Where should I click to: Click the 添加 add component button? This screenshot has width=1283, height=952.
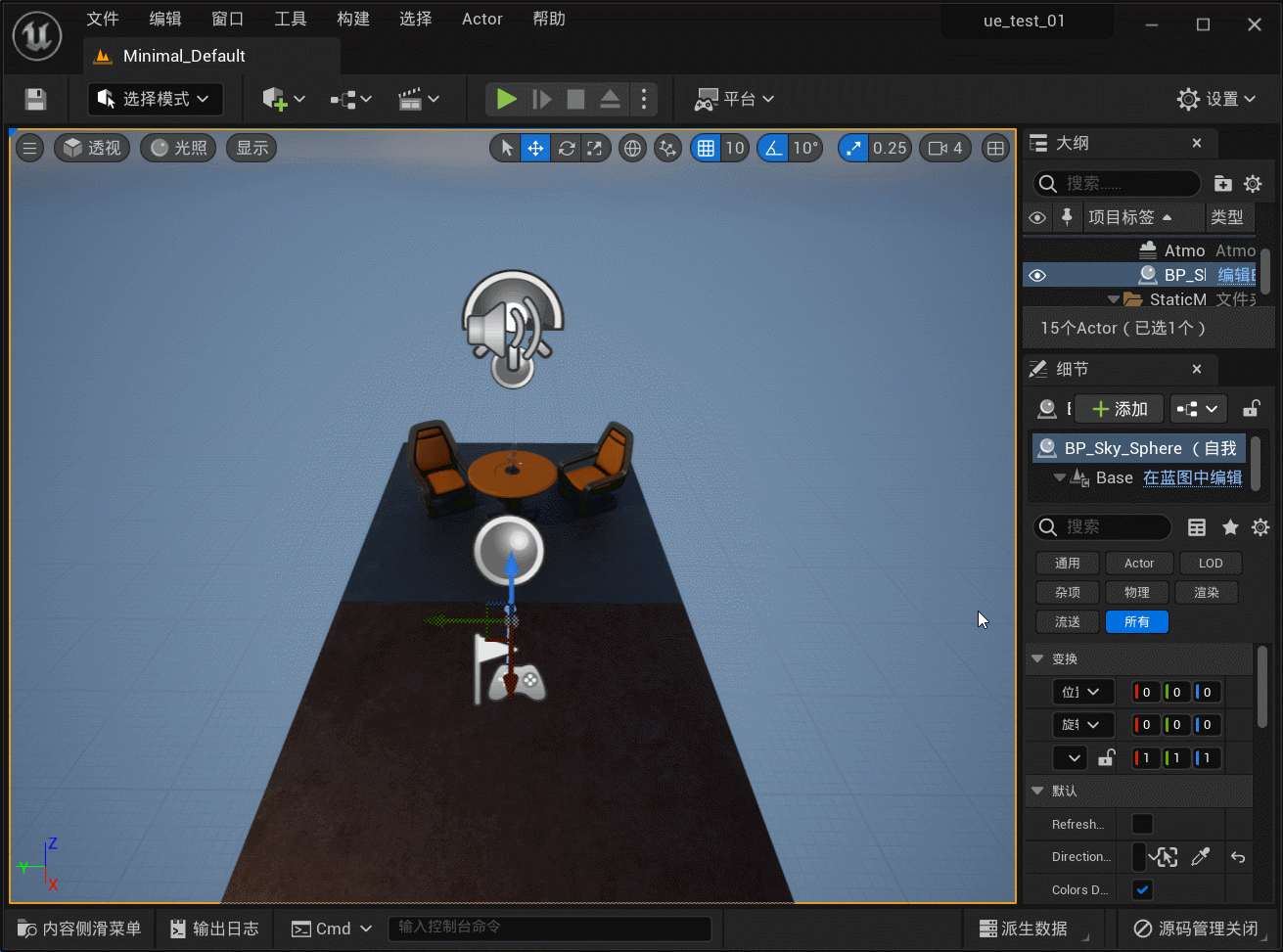[1119, 409]
